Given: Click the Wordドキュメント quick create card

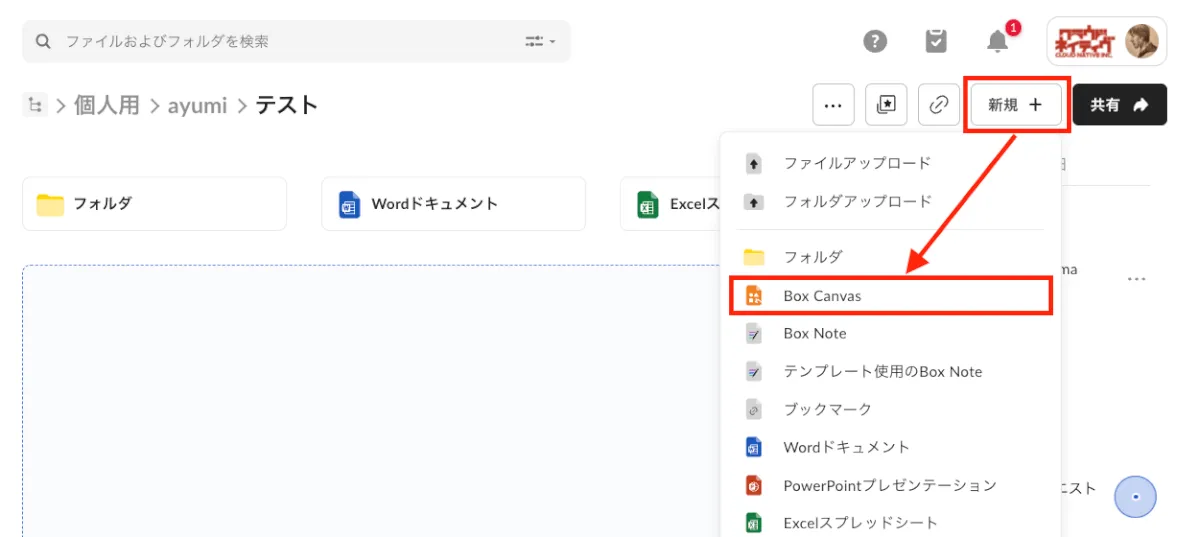Looking at the screenshot, I should [x=453, y=204].
